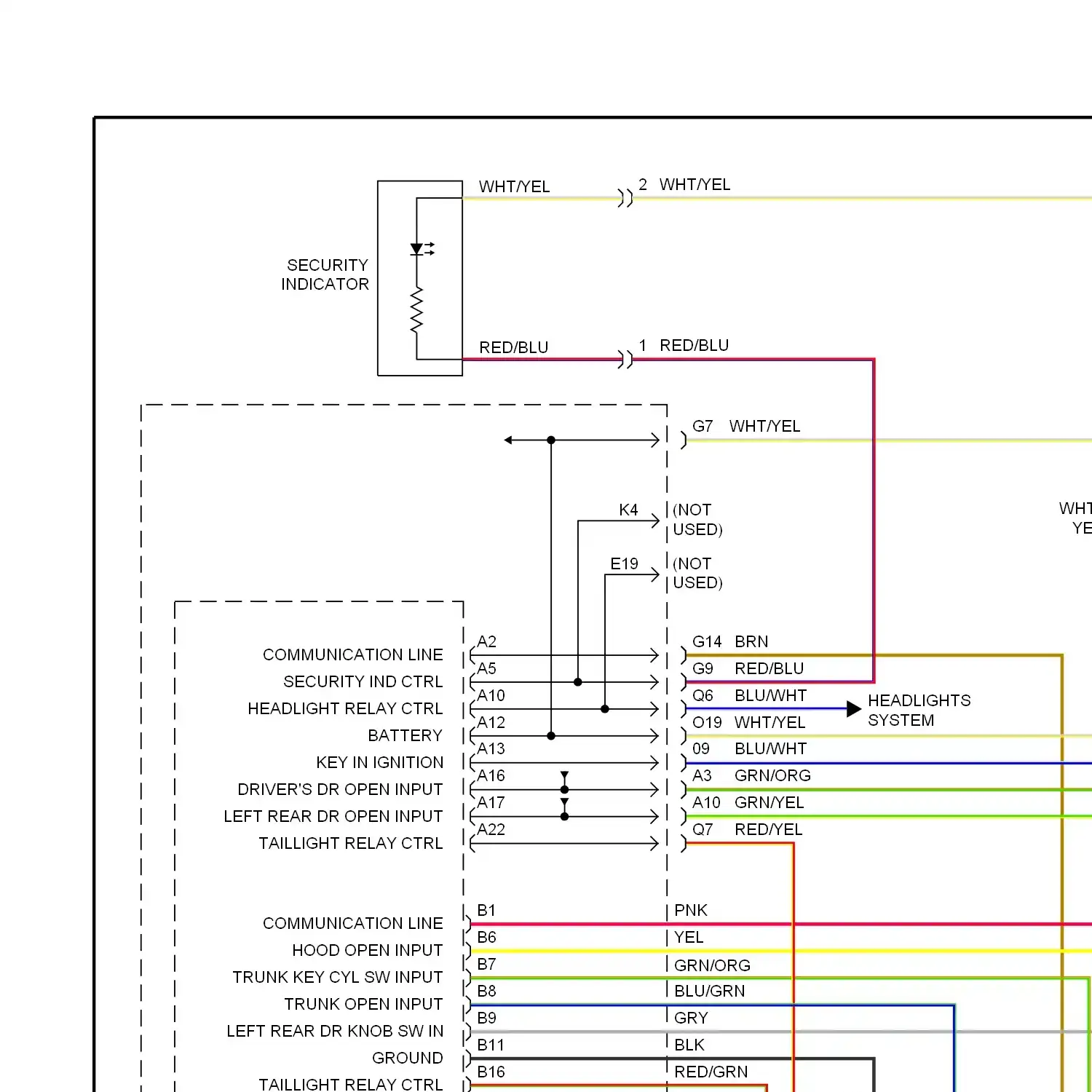Select the DRIVER'S DR OPEN INPUT label
Screen dimensions: 1092x1092
click(x=340, y=789)
